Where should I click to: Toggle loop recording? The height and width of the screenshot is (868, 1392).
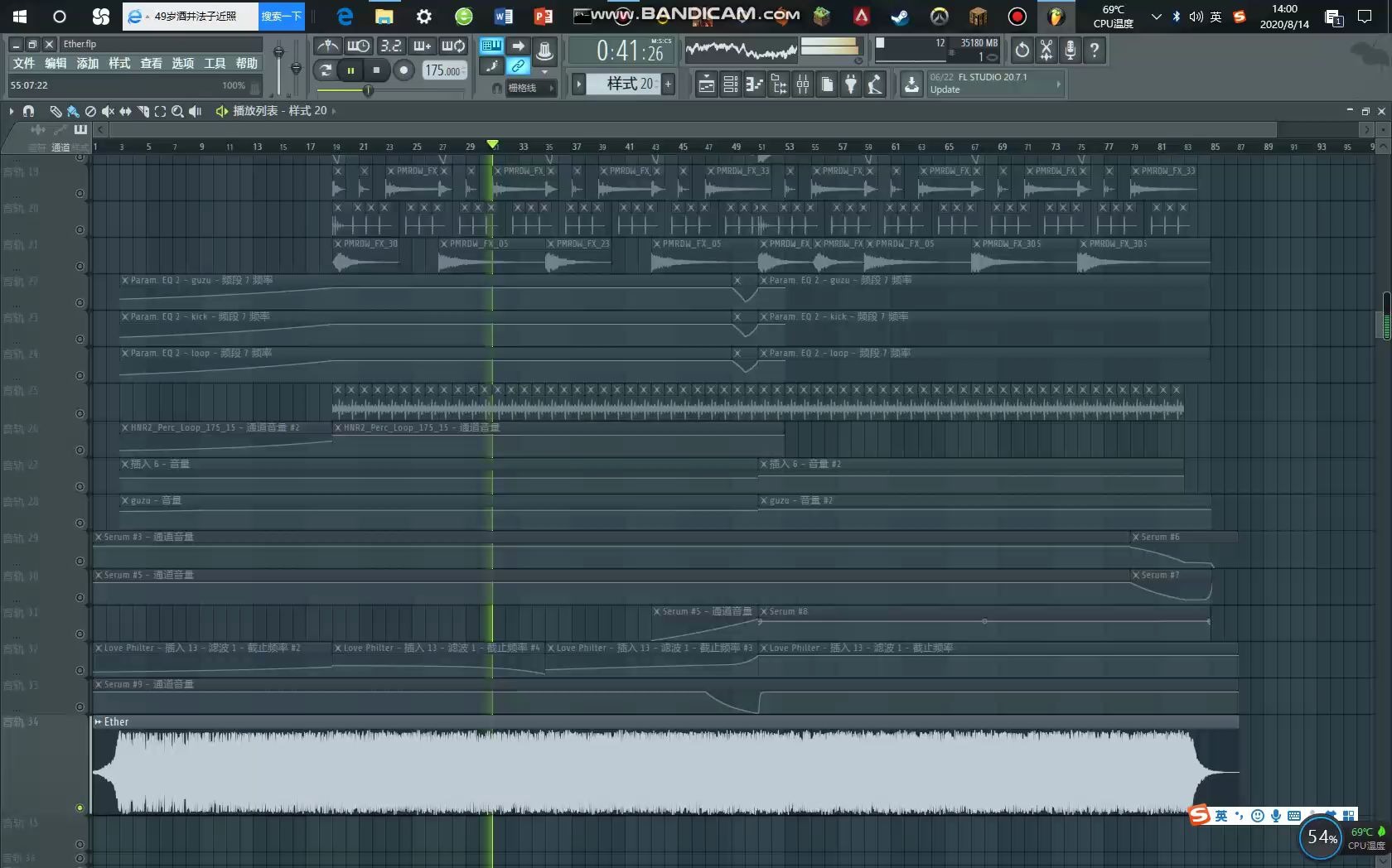point(453,46)
